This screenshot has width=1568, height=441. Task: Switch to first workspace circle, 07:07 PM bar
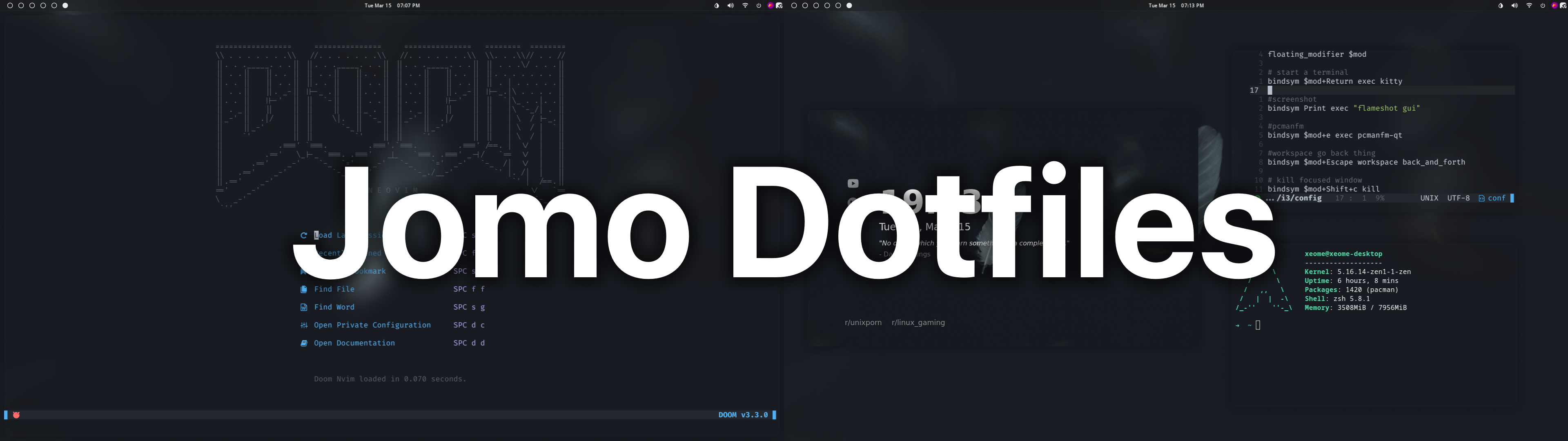tap(10, 5)
